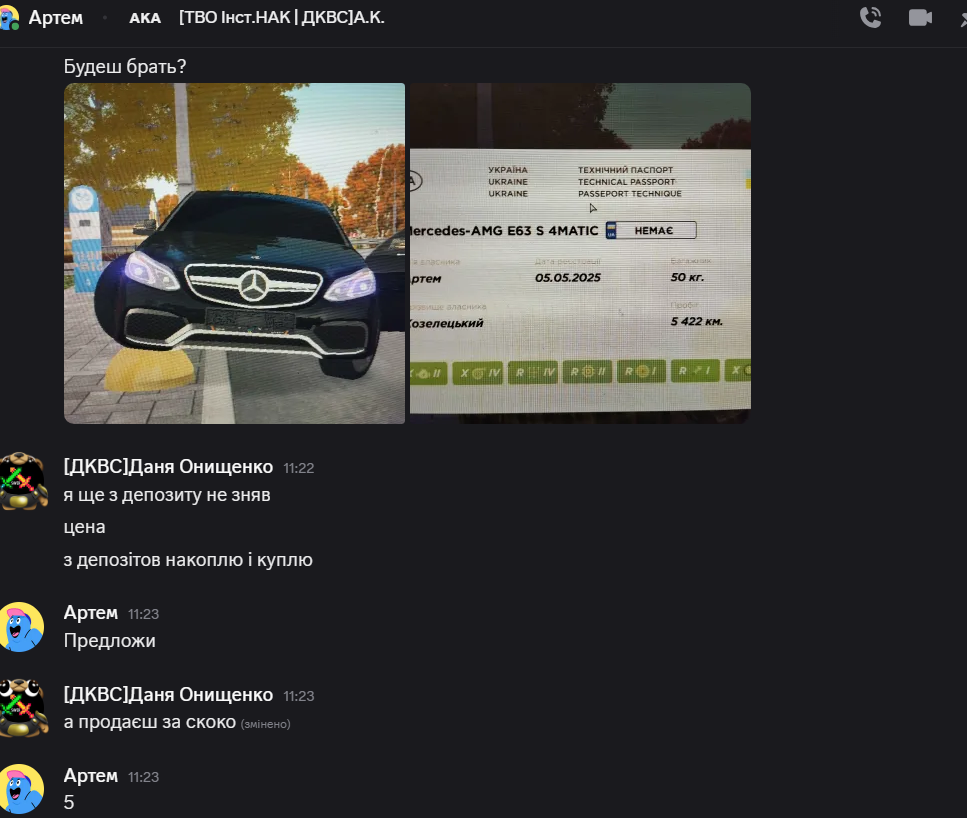Click the 11:22 timestamp
Image resolution: width=967 pixels, height=818 pixels.
click(298, 468)
